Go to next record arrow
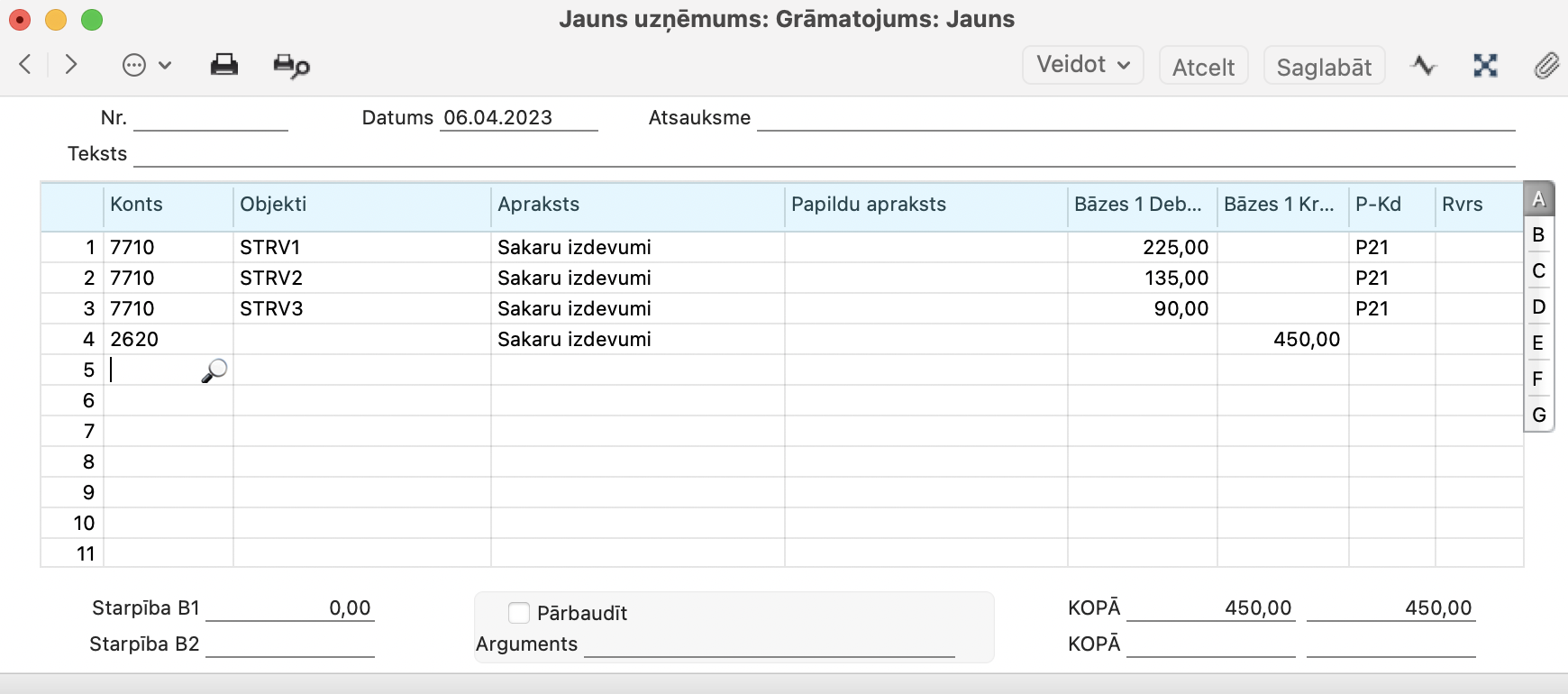The height and width of the screenshot is (694, 1568). (71, 64)
